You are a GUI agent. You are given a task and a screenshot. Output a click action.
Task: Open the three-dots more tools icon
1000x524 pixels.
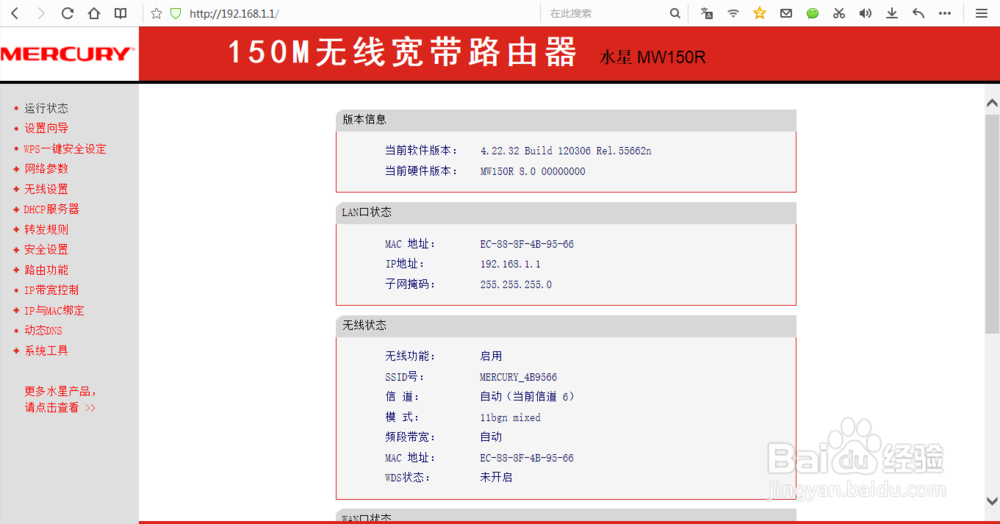945,13
